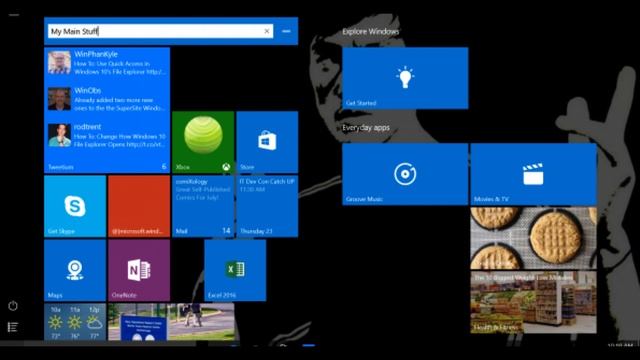Open the WinObs tweet in Tweetium tile
This screenshot has width=640, height=360.
(107, 99)
